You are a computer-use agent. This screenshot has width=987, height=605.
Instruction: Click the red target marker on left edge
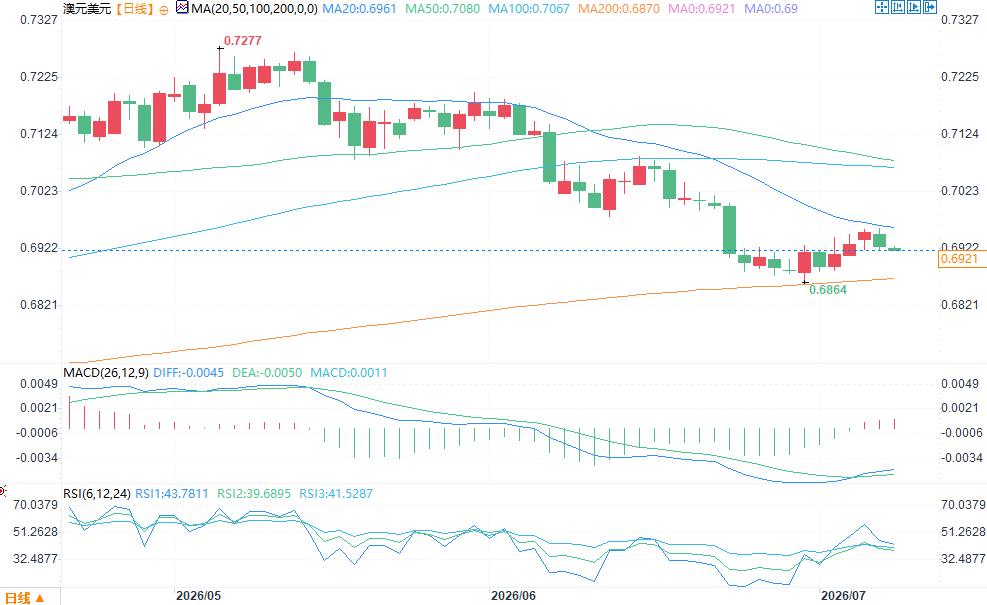click(2, 490)
